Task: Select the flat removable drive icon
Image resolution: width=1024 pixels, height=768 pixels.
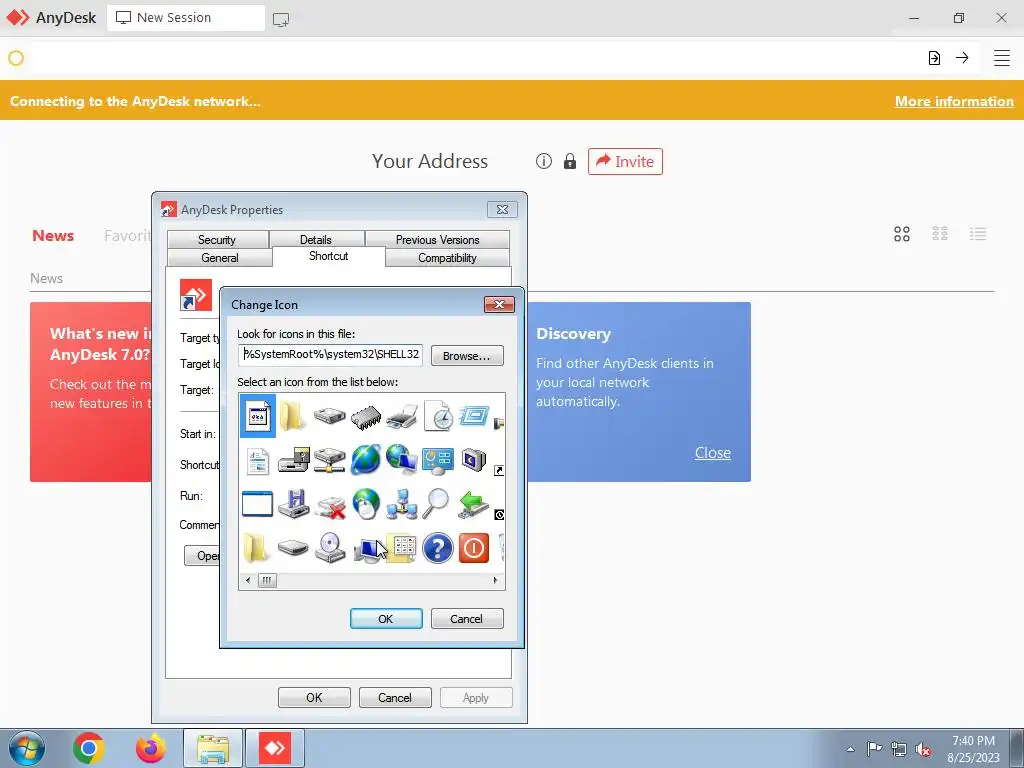Action: click(293, 548)
